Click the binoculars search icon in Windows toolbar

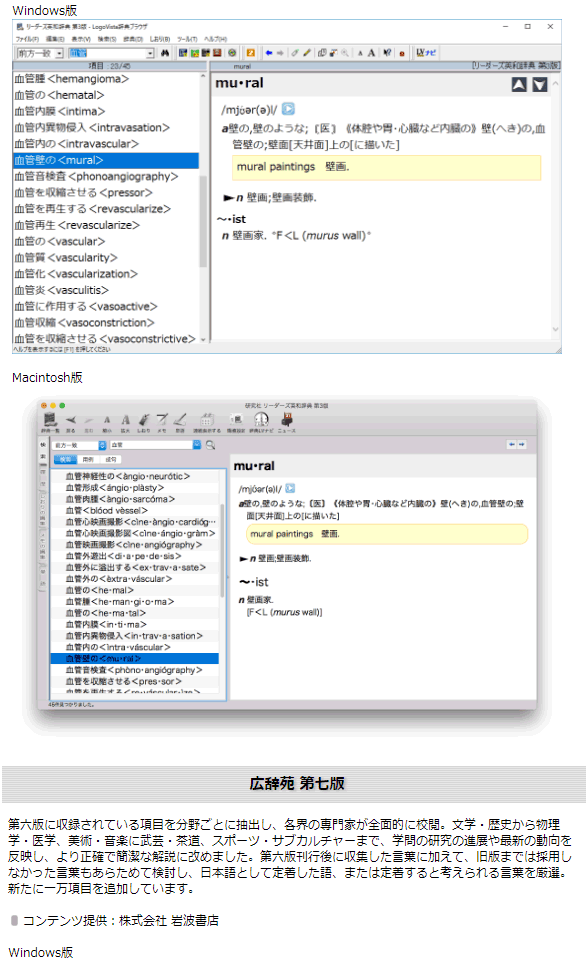point(165,53)
